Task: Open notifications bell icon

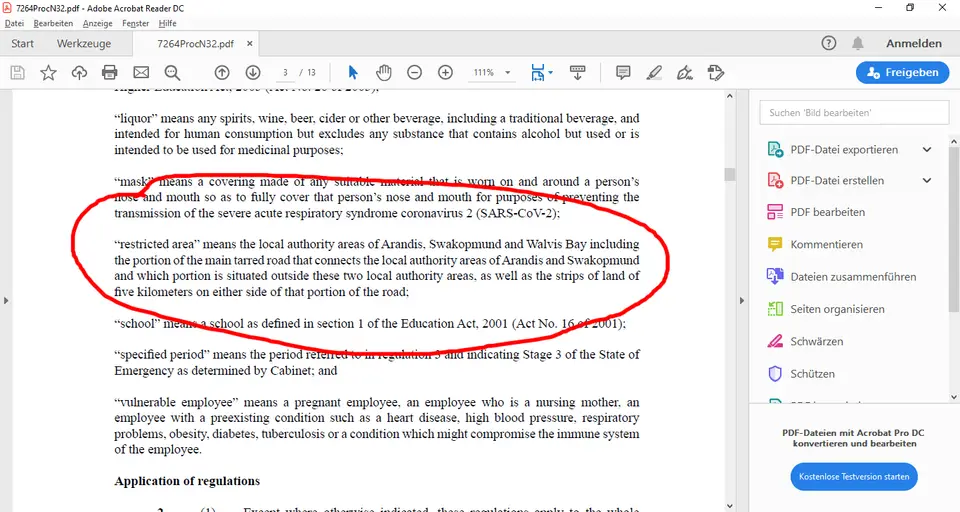Action: click(x=858, y=43)
